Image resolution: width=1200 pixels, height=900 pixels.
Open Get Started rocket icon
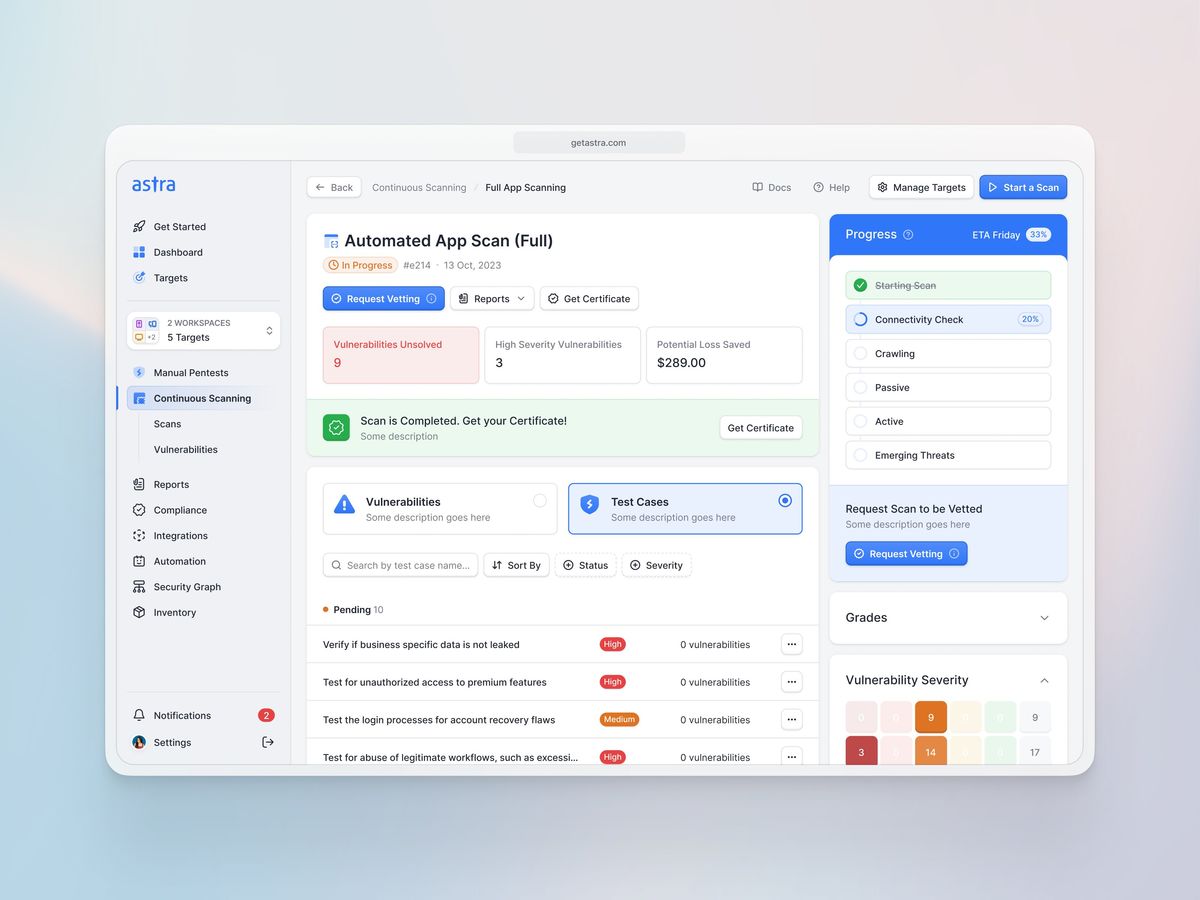pyautogui.click(x=139, y=226)
